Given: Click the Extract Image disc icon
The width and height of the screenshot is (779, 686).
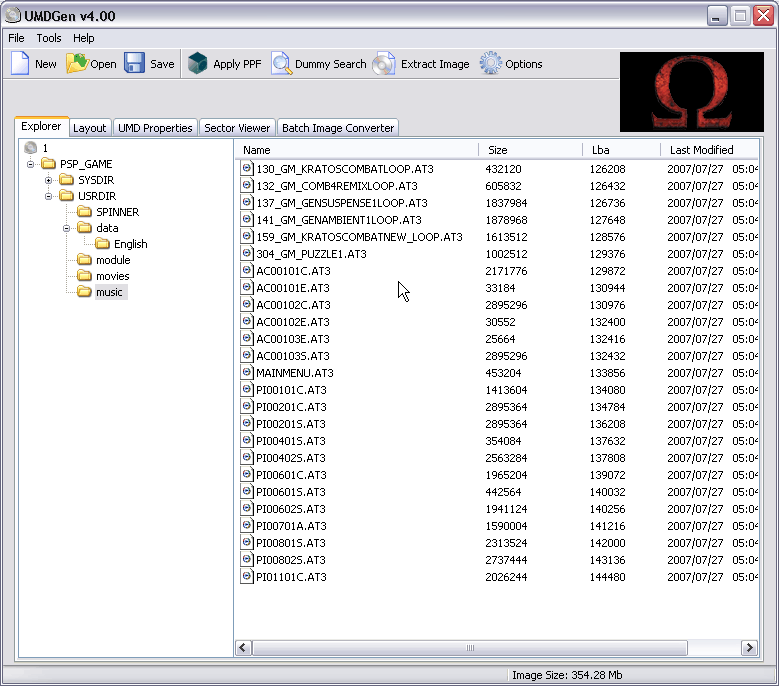Looking at the screenshot, I should coord(384,64).
